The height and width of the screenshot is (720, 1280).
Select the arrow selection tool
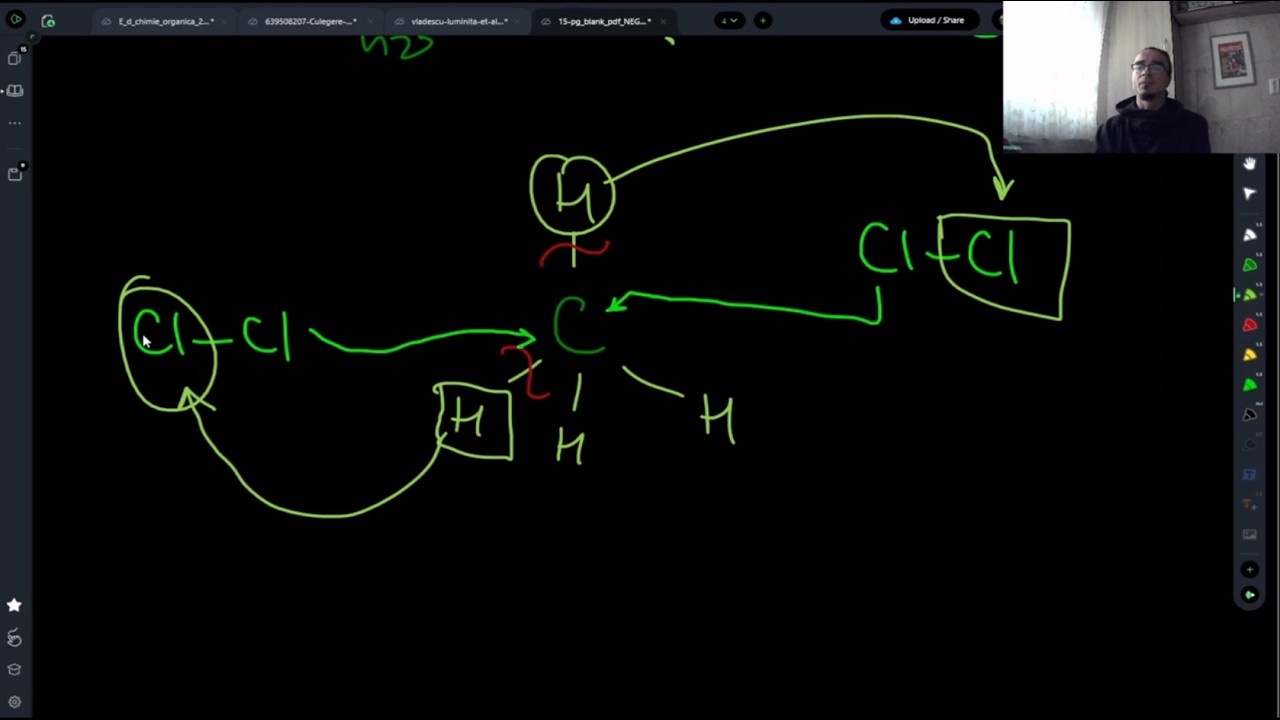click(x=1249, y=193)
